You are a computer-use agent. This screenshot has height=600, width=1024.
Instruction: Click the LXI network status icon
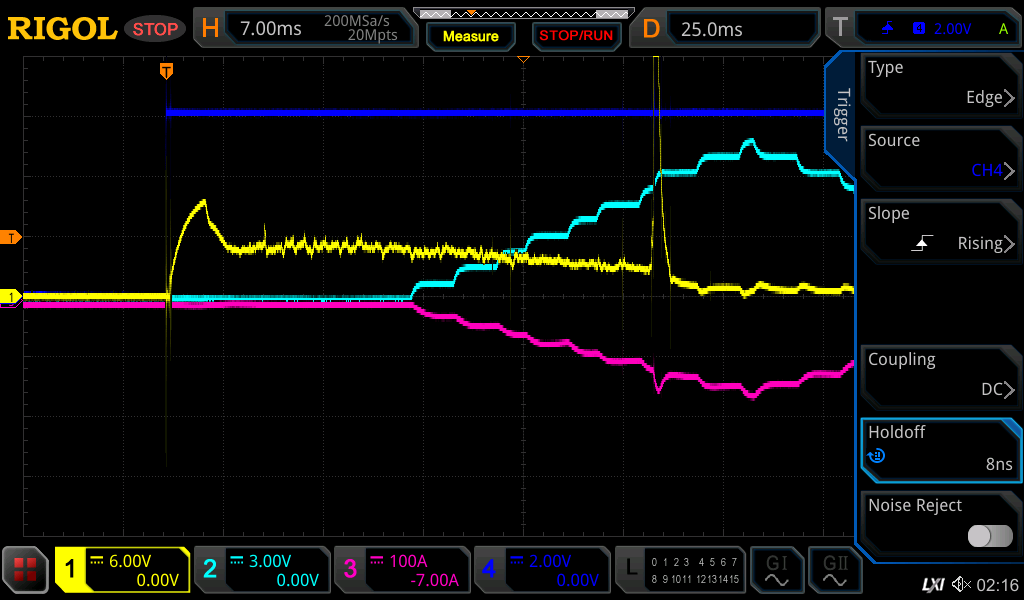932,583
